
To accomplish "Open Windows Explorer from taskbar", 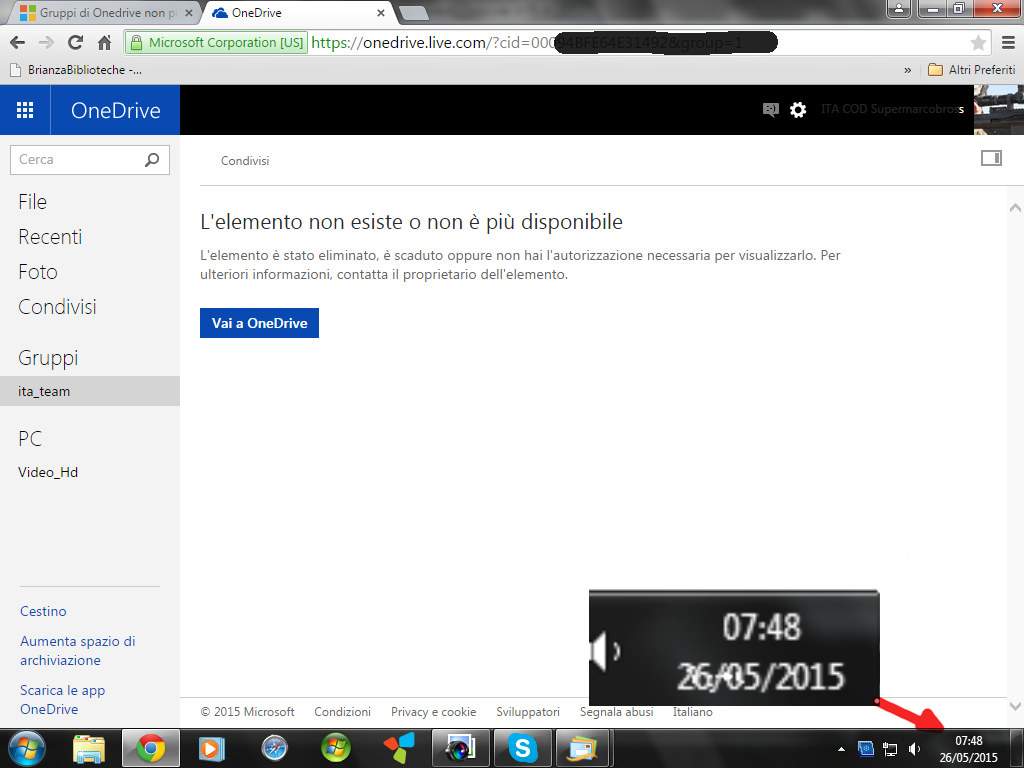I will (89, 748).
